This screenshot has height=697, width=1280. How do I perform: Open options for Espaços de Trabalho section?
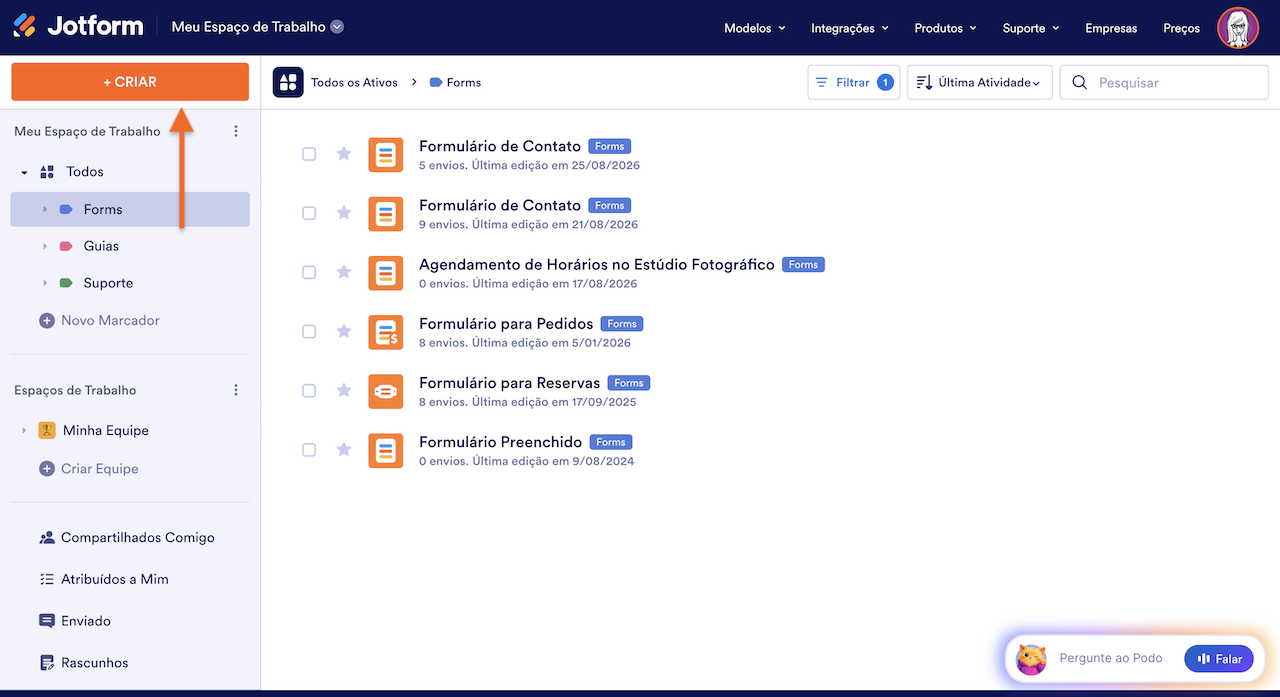pos(236,390)
